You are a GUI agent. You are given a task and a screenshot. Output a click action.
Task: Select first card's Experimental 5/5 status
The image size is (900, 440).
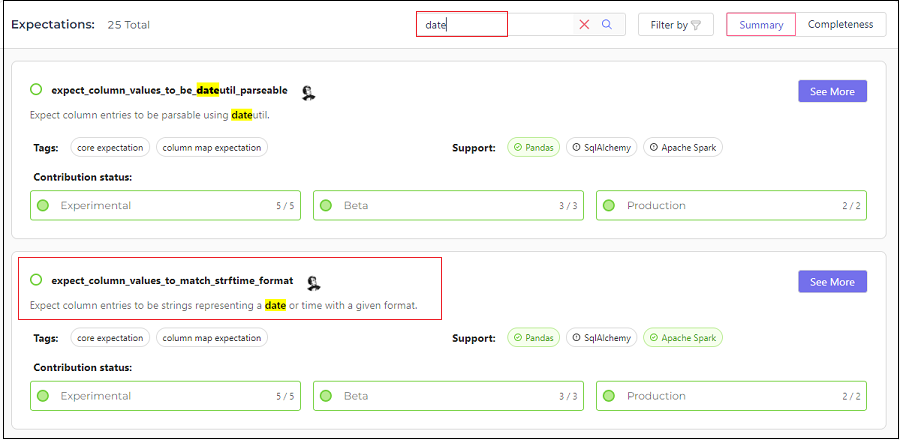coord(165,205)
